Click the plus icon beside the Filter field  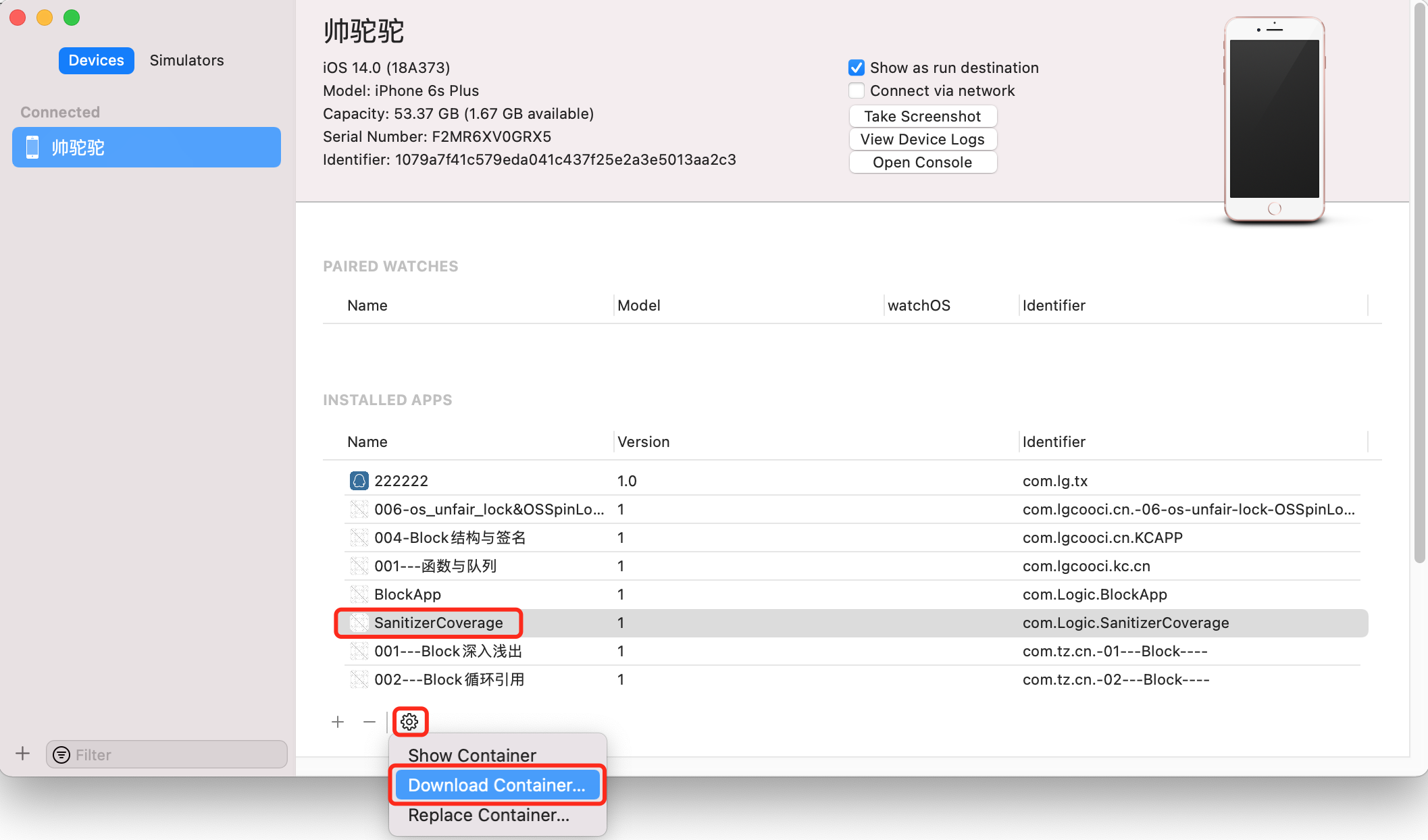pos(23,754)
